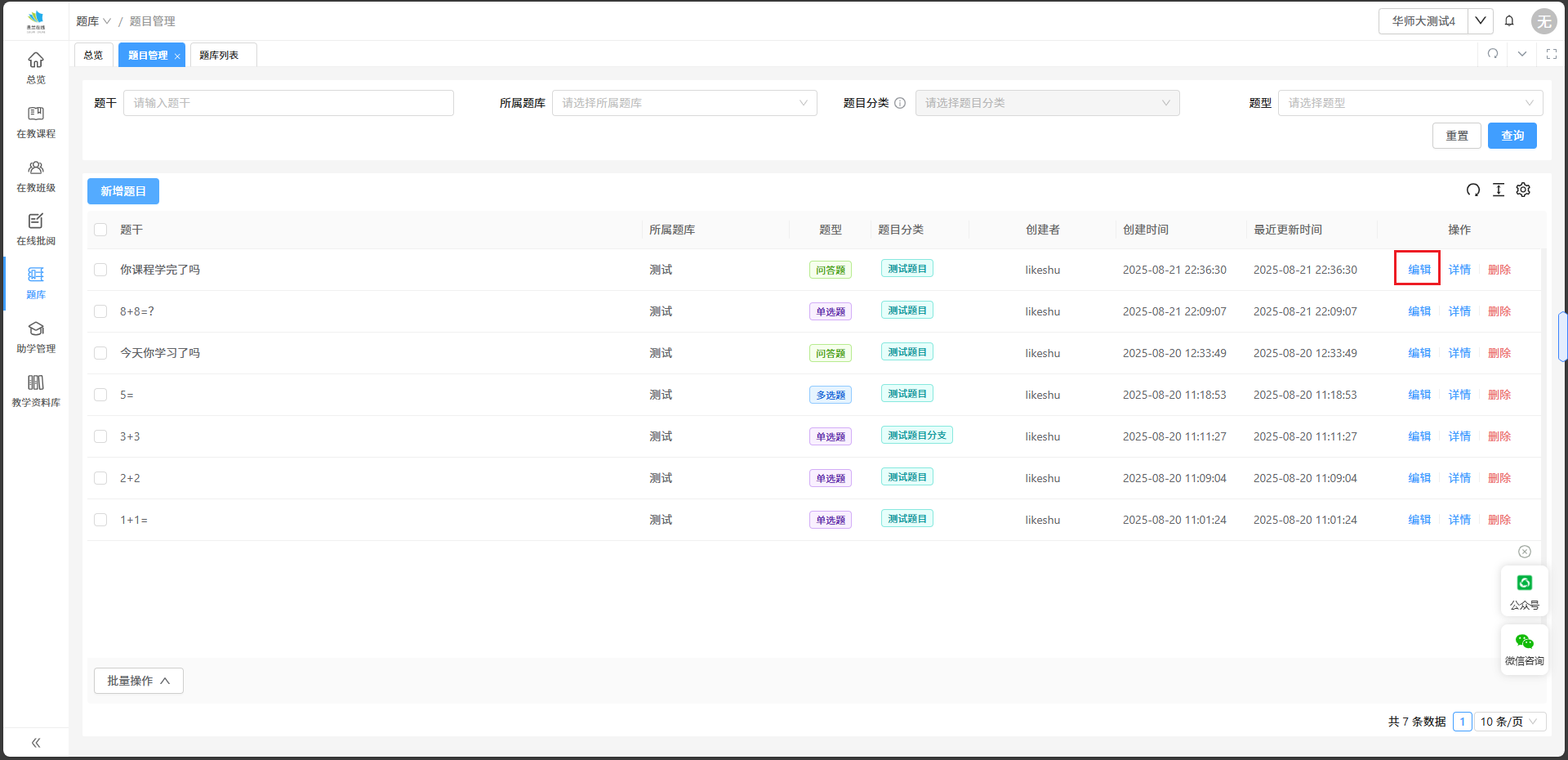Click into the 题干 search input field
1568x760 pixels.
tap(288, 103)
